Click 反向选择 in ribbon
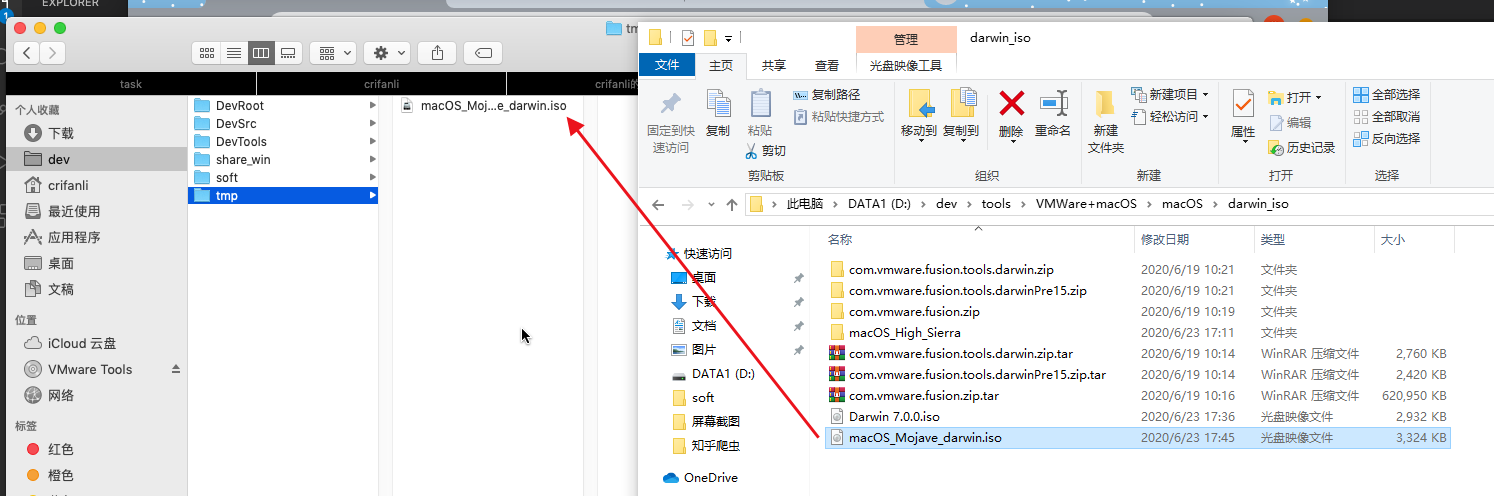 point(1387,139)
